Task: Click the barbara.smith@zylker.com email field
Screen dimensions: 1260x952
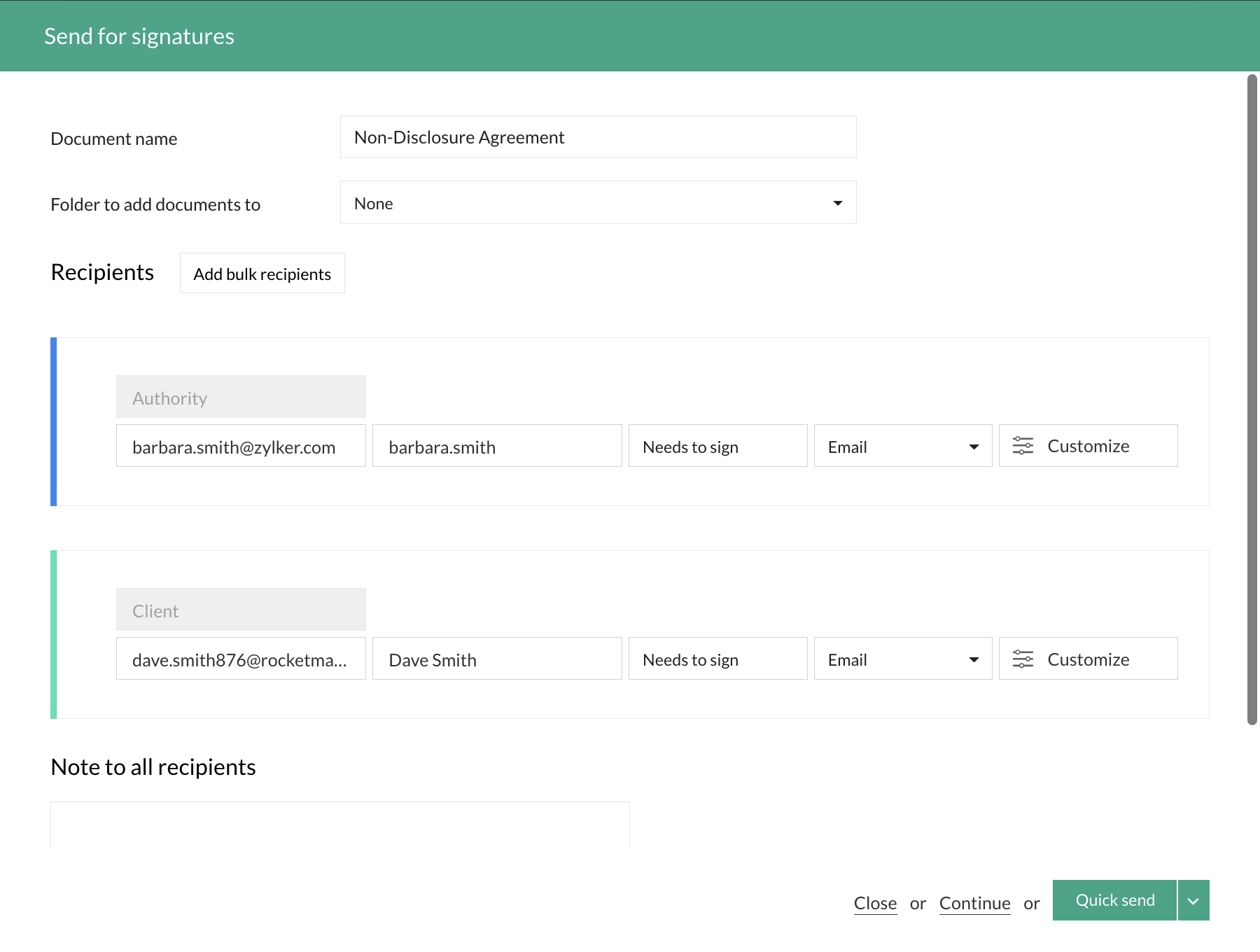Action: click(241, 447)
